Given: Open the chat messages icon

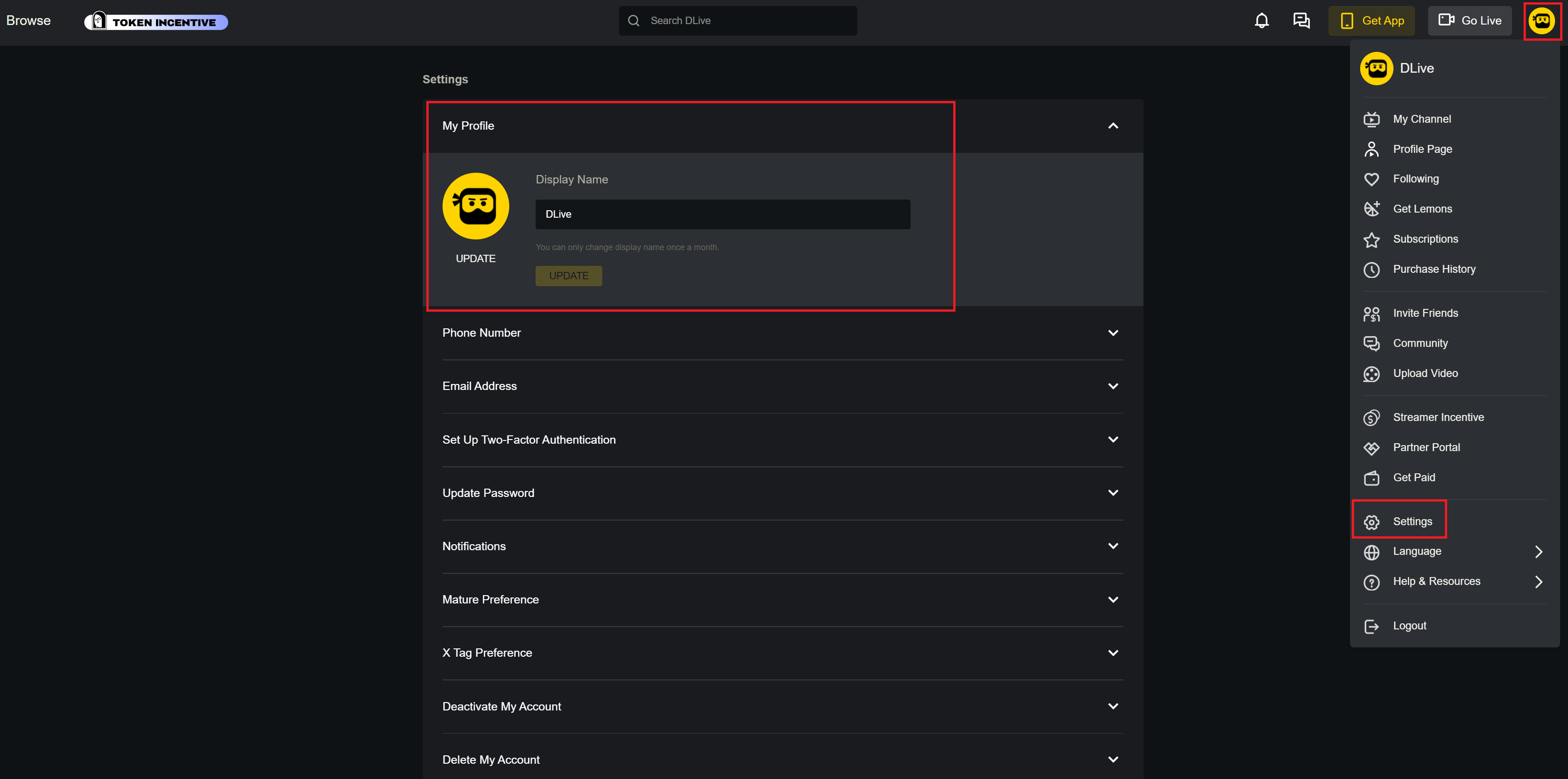Looking at the screenshot, I should (1301, 21).
